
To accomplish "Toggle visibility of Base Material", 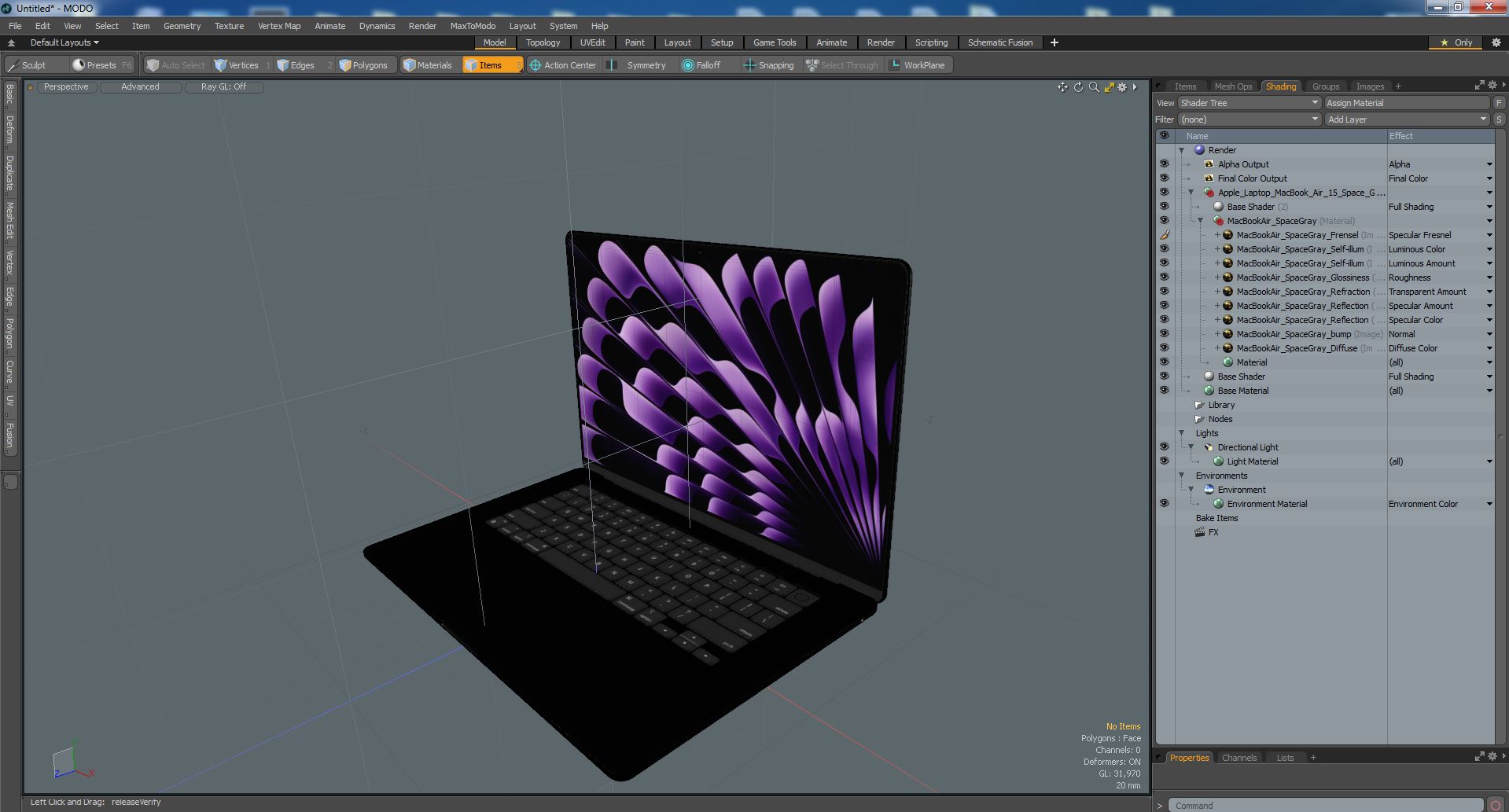I will [1164, 391].
